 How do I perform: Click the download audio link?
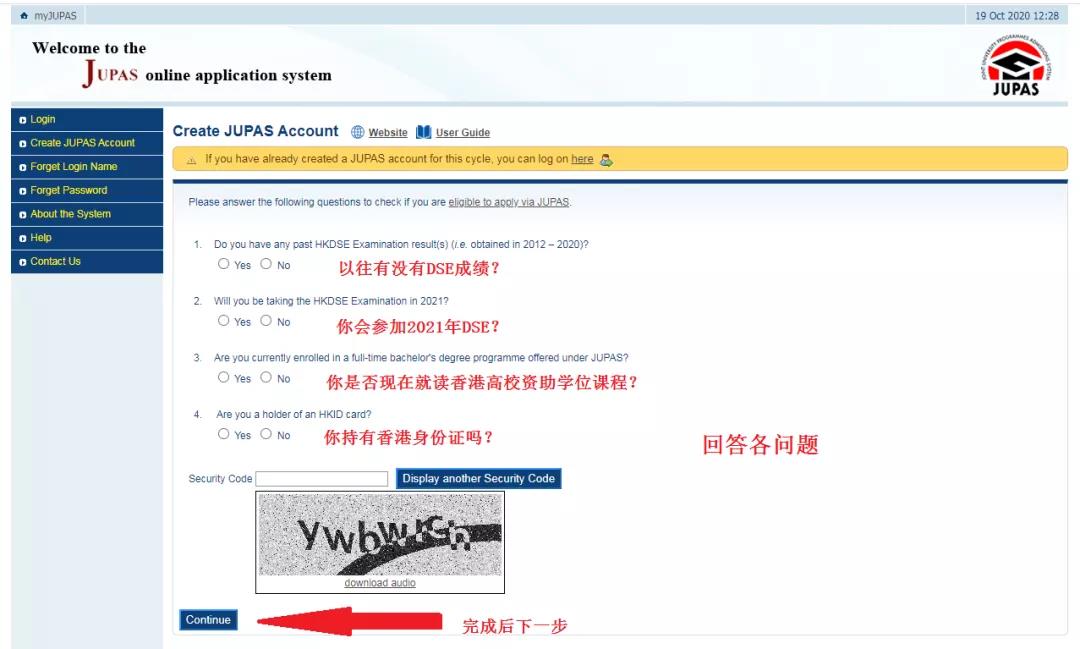[x=380, y=583]
